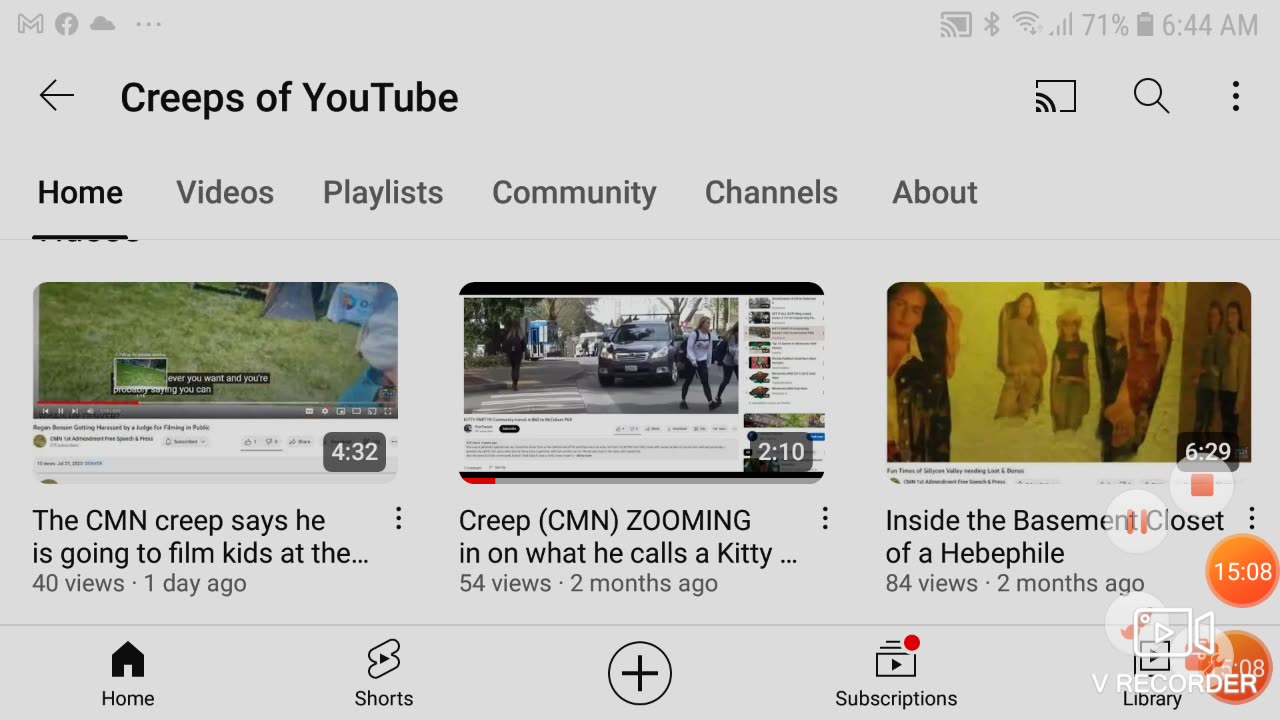Tap "84 views · 2 months ago" text
This screenshot has height=720, width=1280.
tap(1015, 583)
